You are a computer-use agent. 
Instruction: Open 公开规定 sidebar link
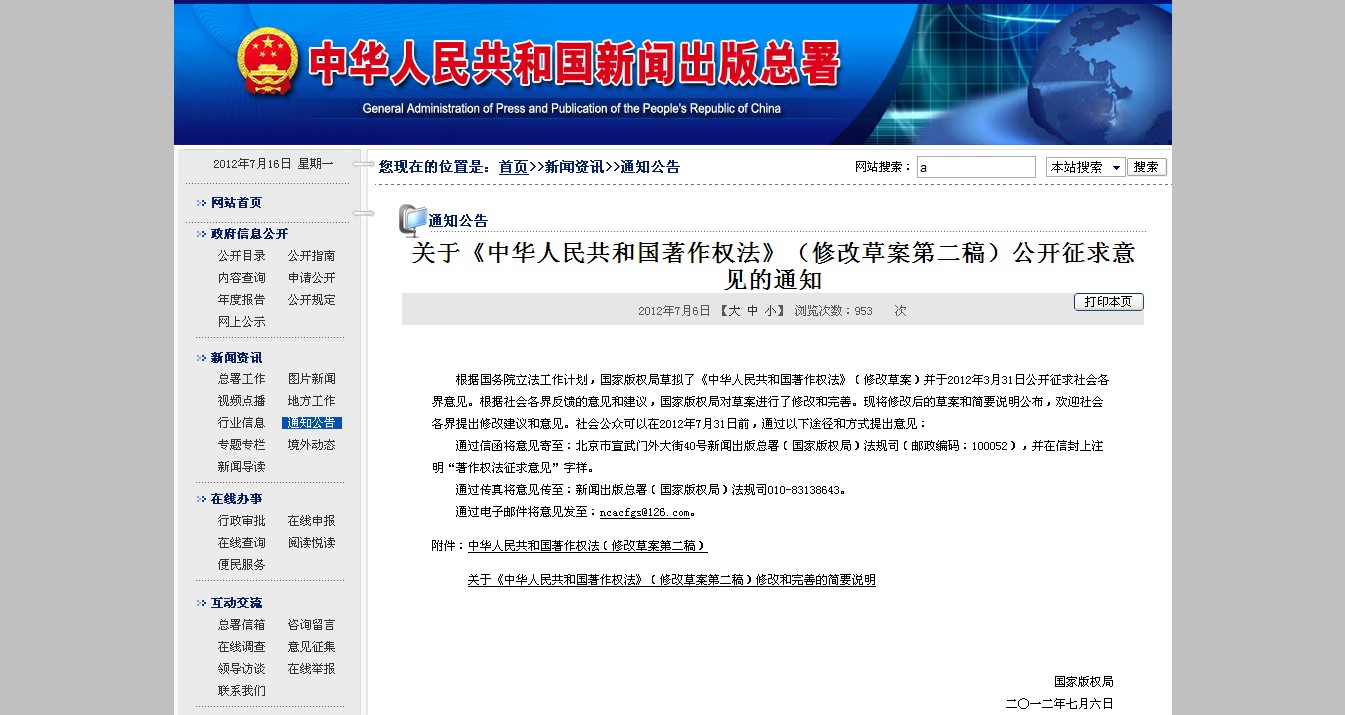coord(312,300)
